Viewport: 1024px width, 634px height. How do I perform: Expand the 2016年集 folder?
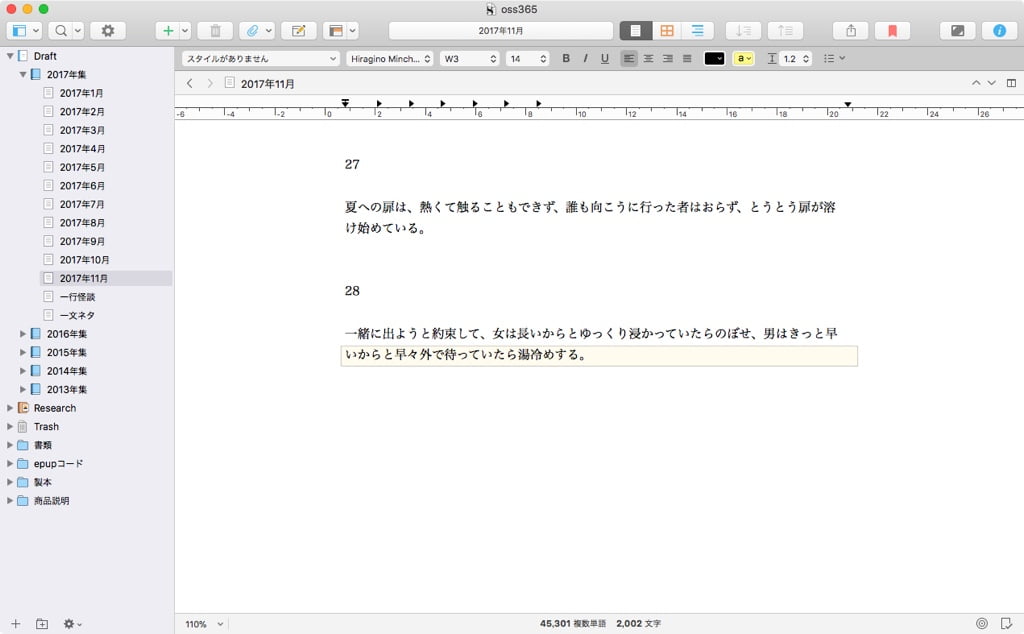23,334
